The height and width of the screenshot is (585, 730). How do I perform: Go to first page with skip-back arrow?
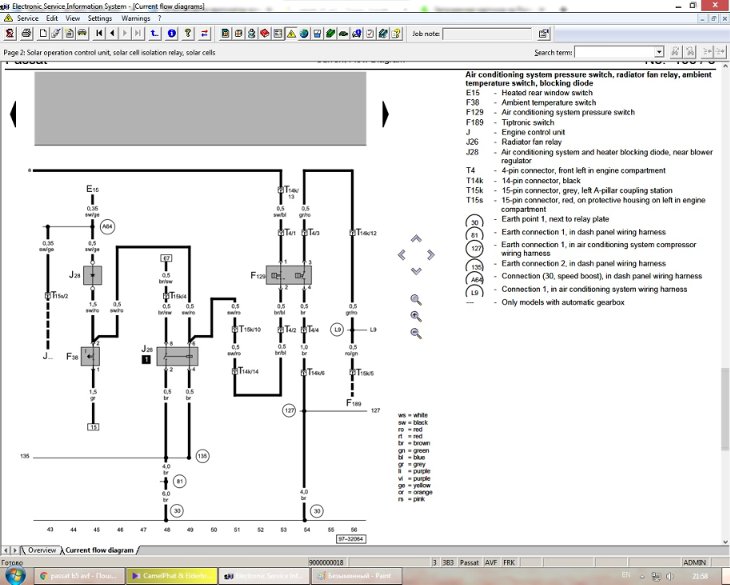click(99, 34)
